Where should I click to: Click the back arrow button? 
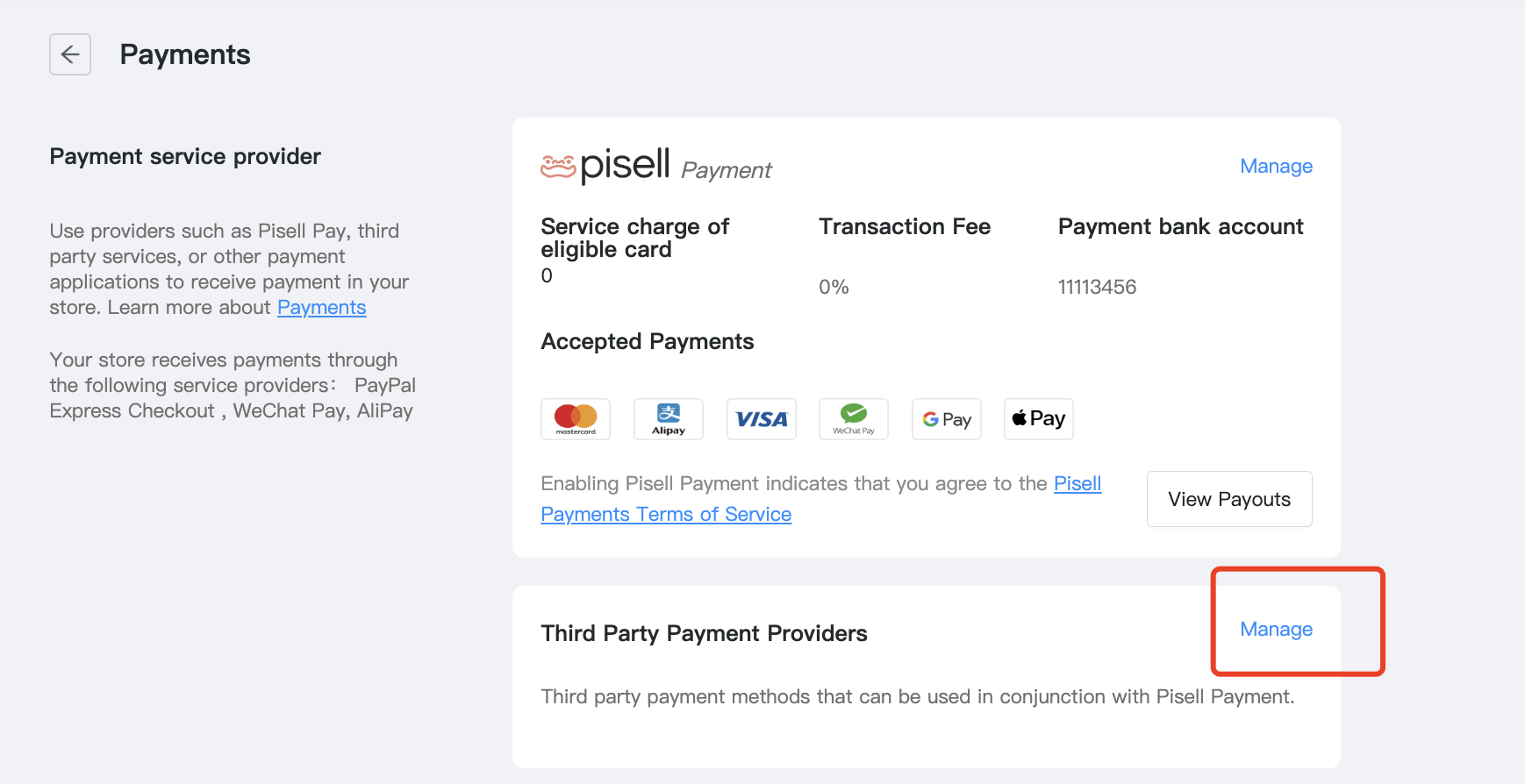[70, 54]
